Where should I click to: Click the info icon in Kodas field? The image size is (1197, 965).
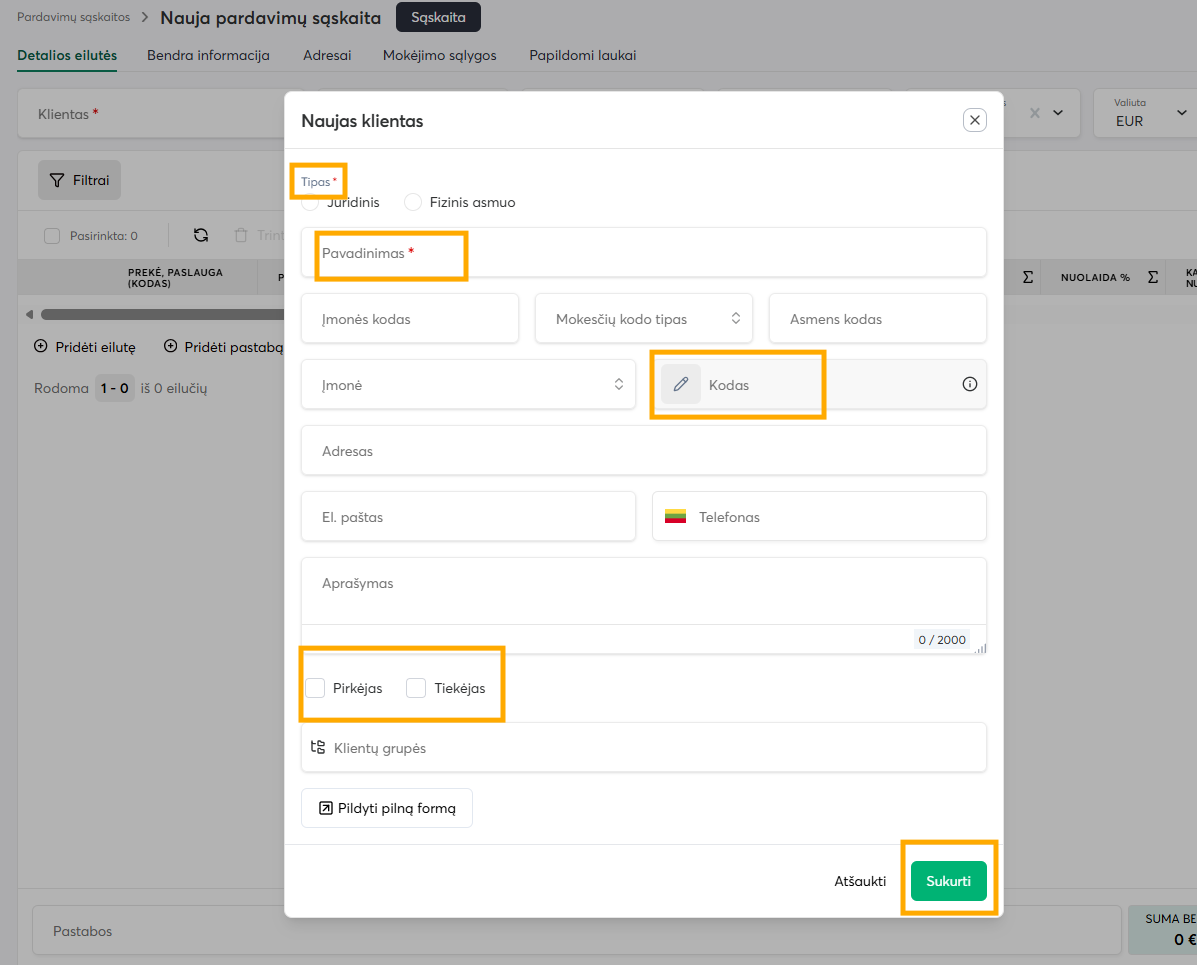click(x=969, y=385)
